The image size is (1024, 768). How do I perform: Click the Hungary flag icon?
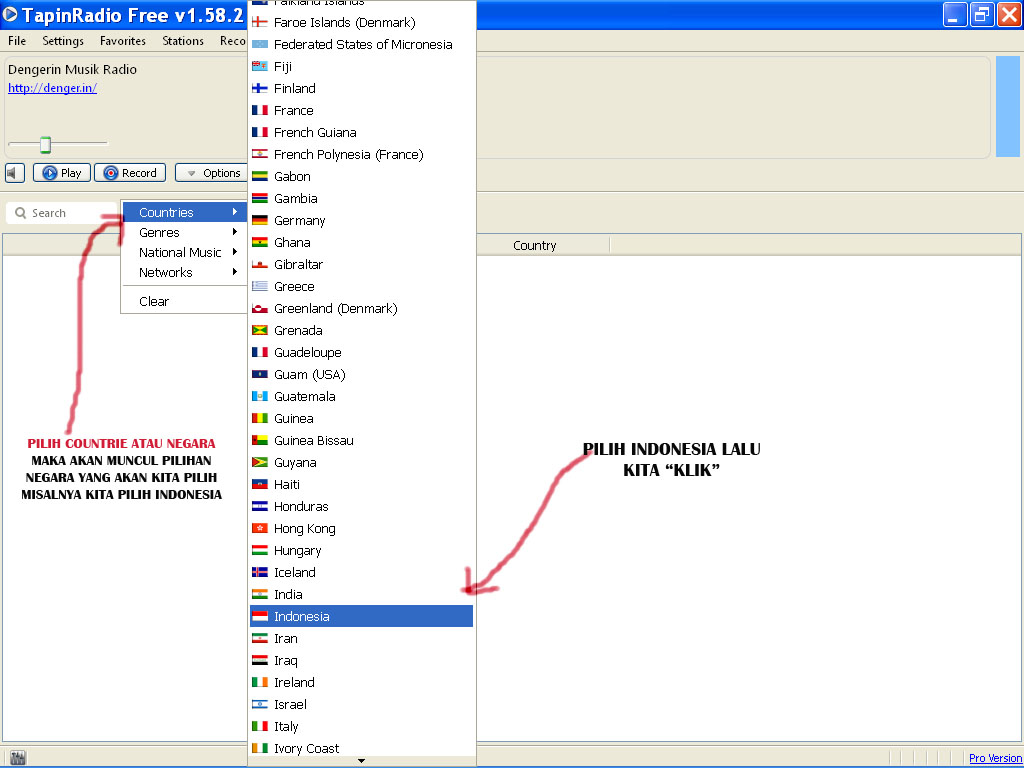pos(260,551)
